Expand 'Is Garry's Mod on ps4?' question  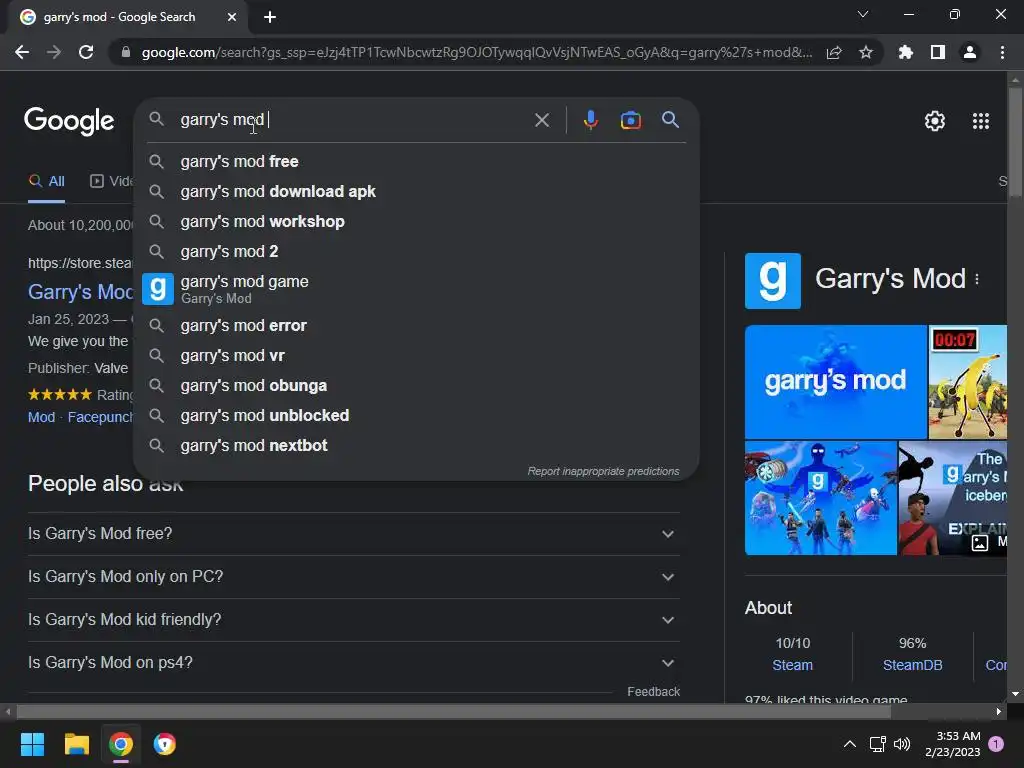353,663
